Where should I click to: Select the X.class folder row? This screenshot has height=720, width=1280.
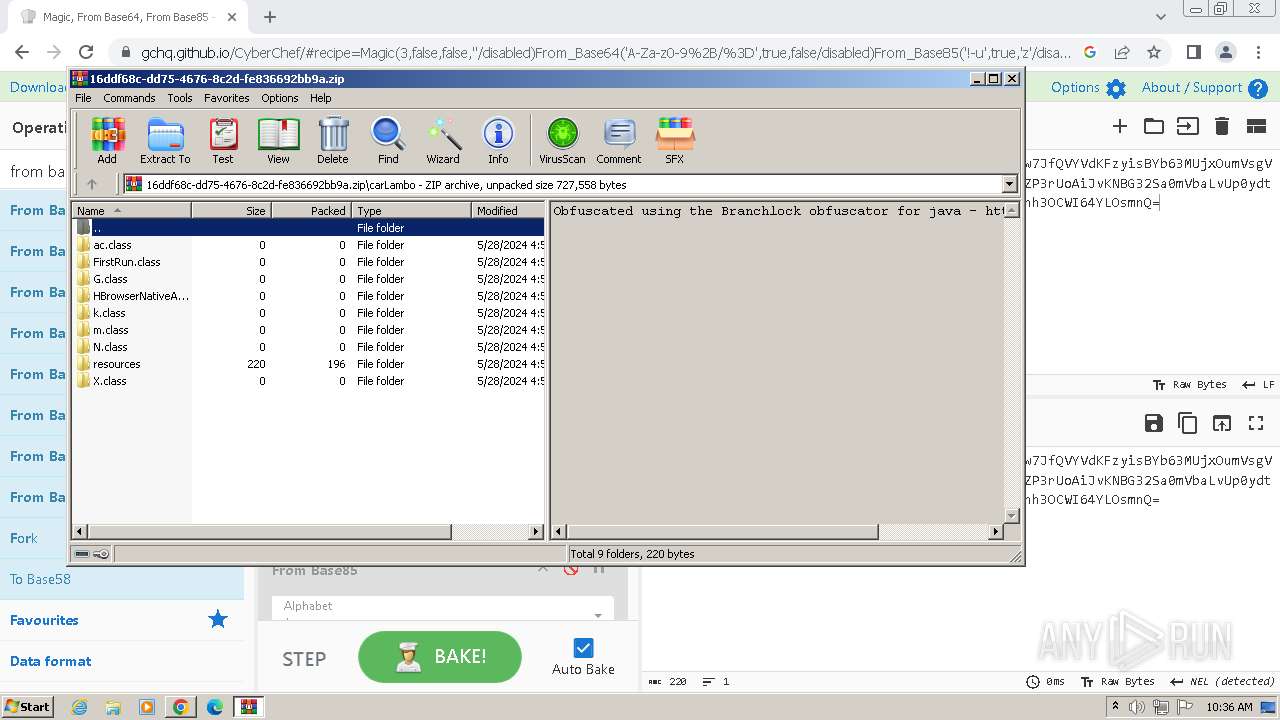(309, 381)
